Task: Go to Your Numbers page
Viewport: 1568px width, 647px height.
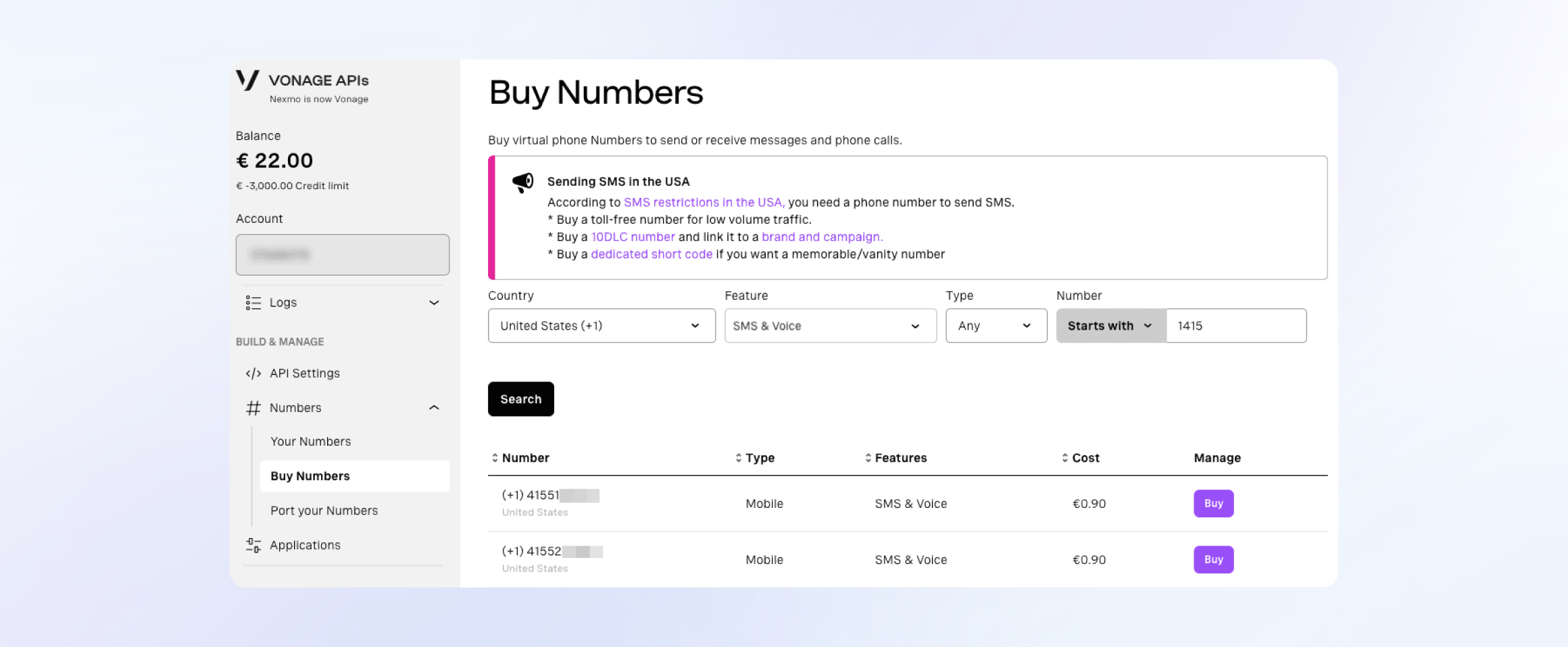Action: (x=310, y=442)
